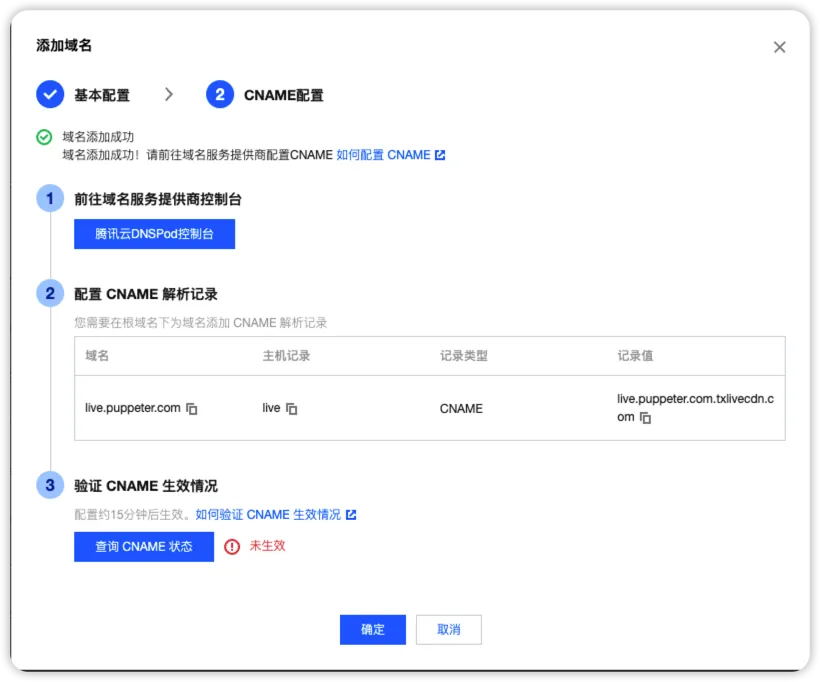Click the external-link icon after 如何配置 CNAME
The image size is (820, 682).
[x=440, y=155]
